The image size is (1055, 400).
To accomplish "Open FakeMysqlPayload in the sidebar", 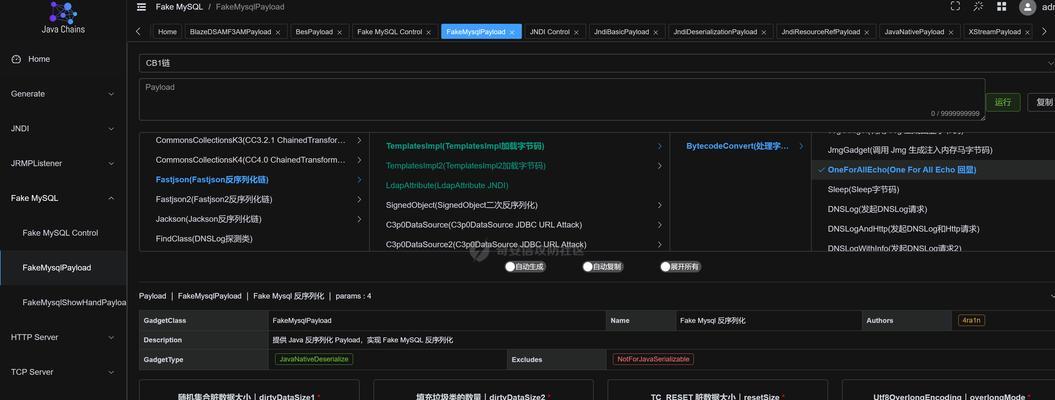I will pyautogui.click(x=63, y=268).
